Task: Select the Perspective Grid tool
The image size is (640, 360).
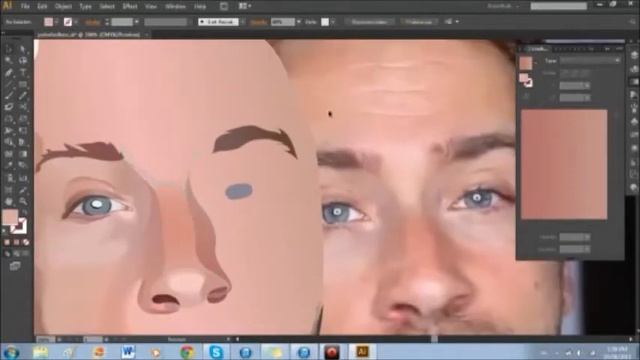Action: click(x=23, y=142)
